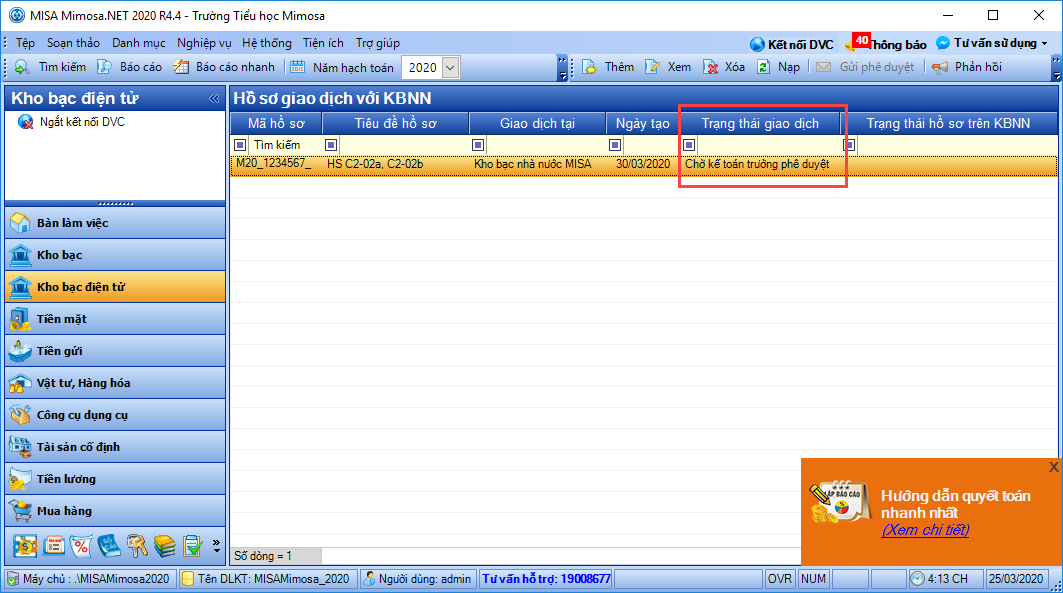This screenshot has height=593, width=1063.
Task: Open the Trợ giúp menu
Action: pos(378,43)
